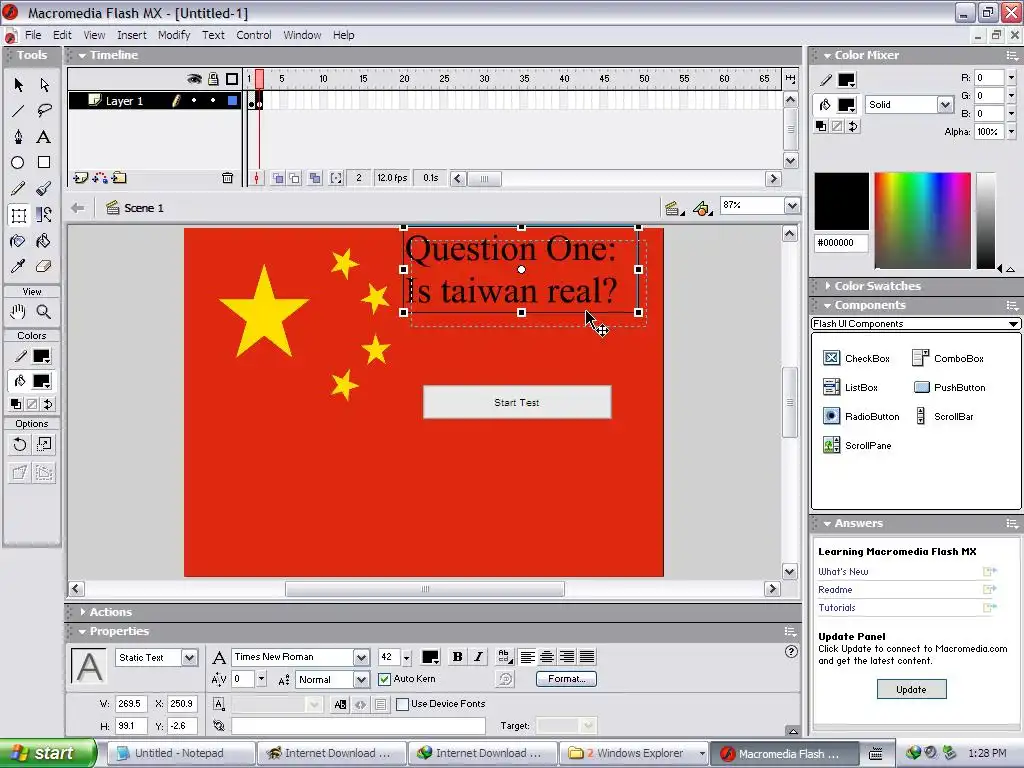Select the Ink Bottle tool
The height and width of the screenshot is (768, 1024).
18,241
